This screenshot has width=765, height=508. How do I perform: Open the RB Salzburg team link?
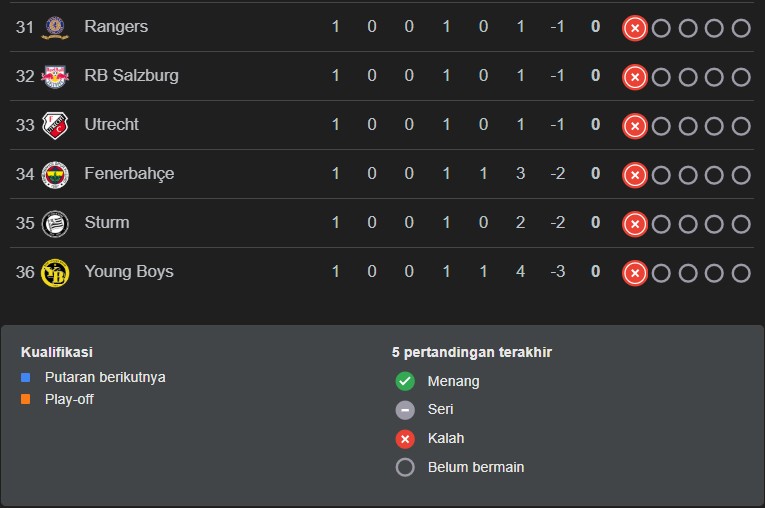click(131, 76)
